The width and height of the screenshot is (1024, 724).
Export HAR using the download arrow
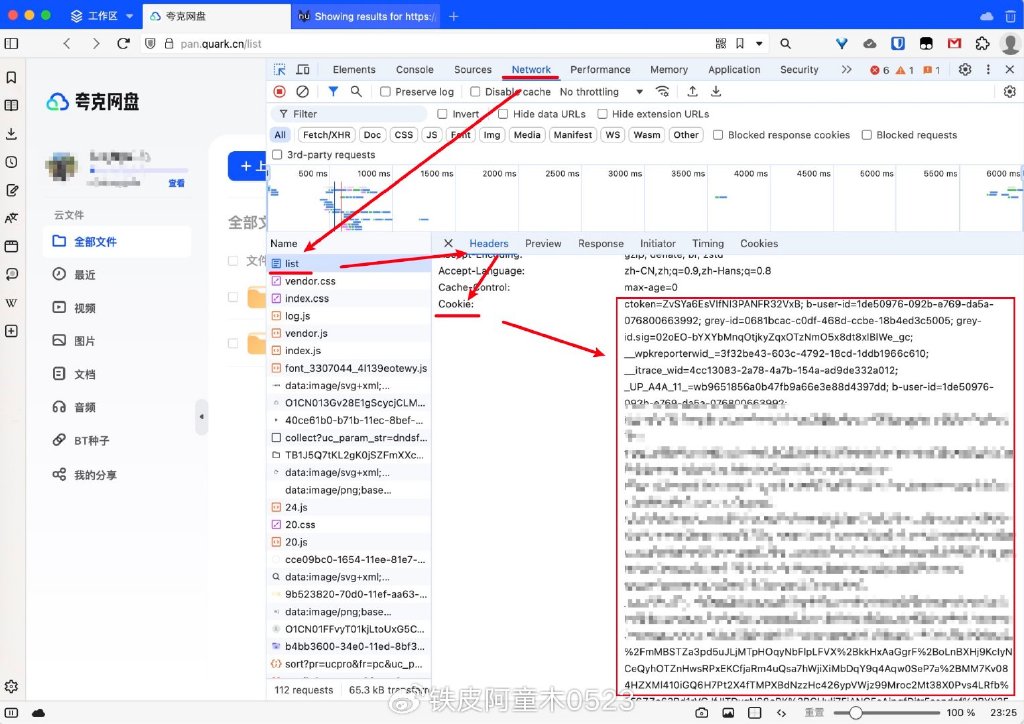[716, 91]
